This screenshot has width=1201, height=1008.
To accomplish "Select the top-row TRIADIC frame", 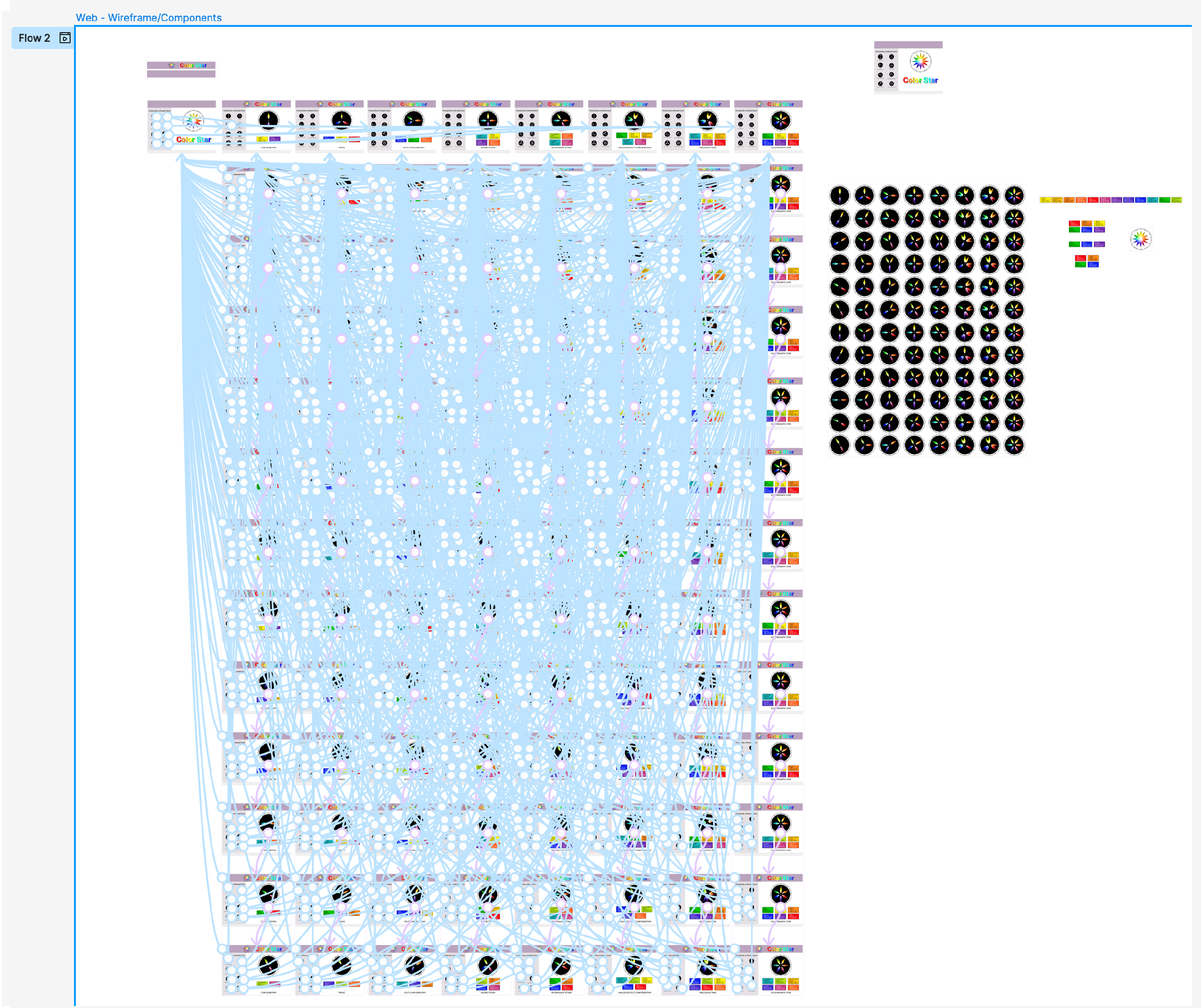I will [x=330, y=127].
